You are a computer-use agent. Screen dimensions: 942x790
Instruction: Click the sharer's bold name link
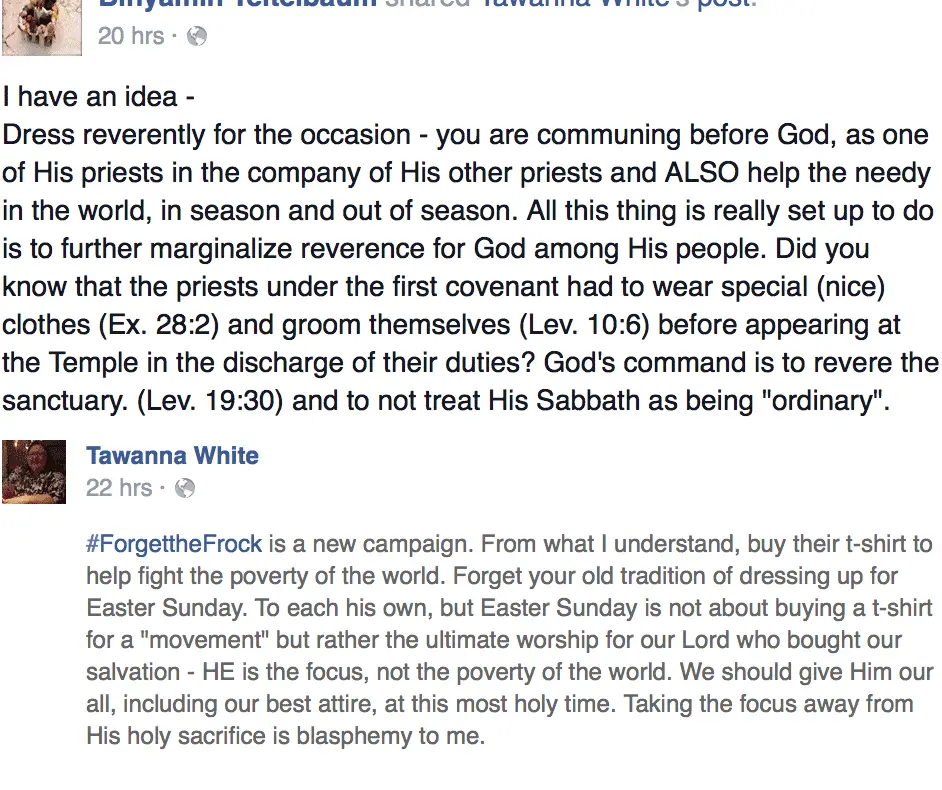(238, 4)
